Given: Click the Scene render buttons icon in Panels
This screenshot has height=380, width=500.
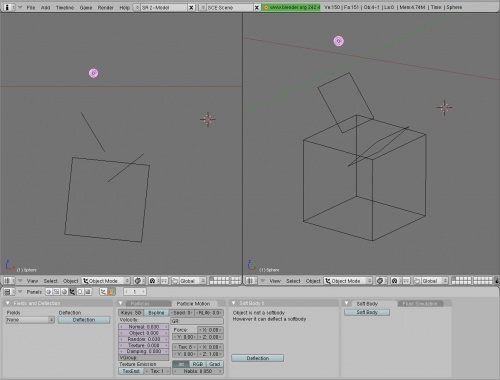Looking at the screenshot, I should (x=88, y=292).
